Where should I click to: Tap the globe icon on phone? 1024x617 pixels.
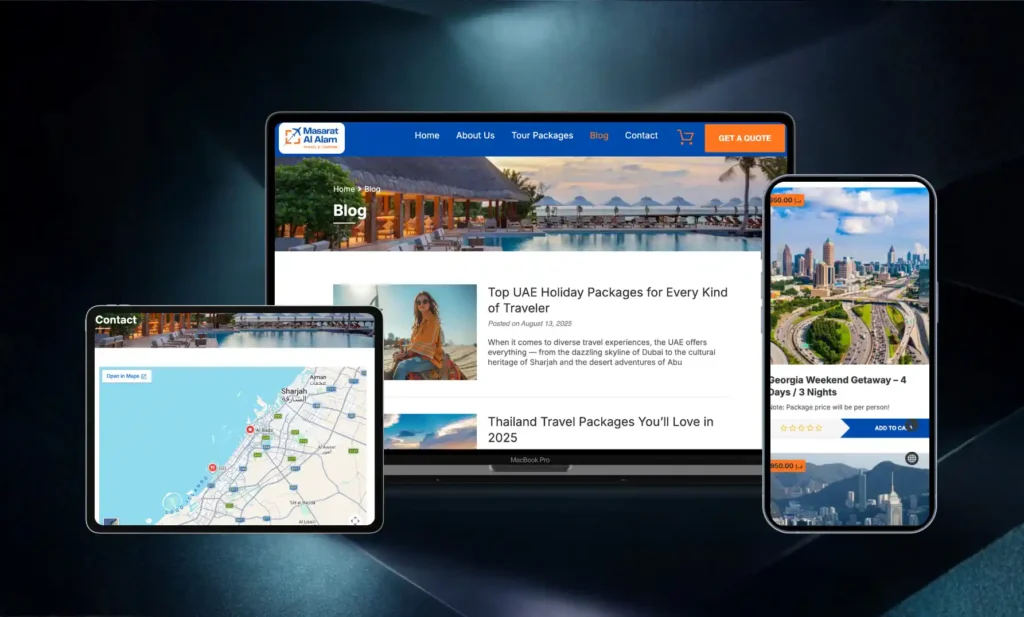pos(911,458)
